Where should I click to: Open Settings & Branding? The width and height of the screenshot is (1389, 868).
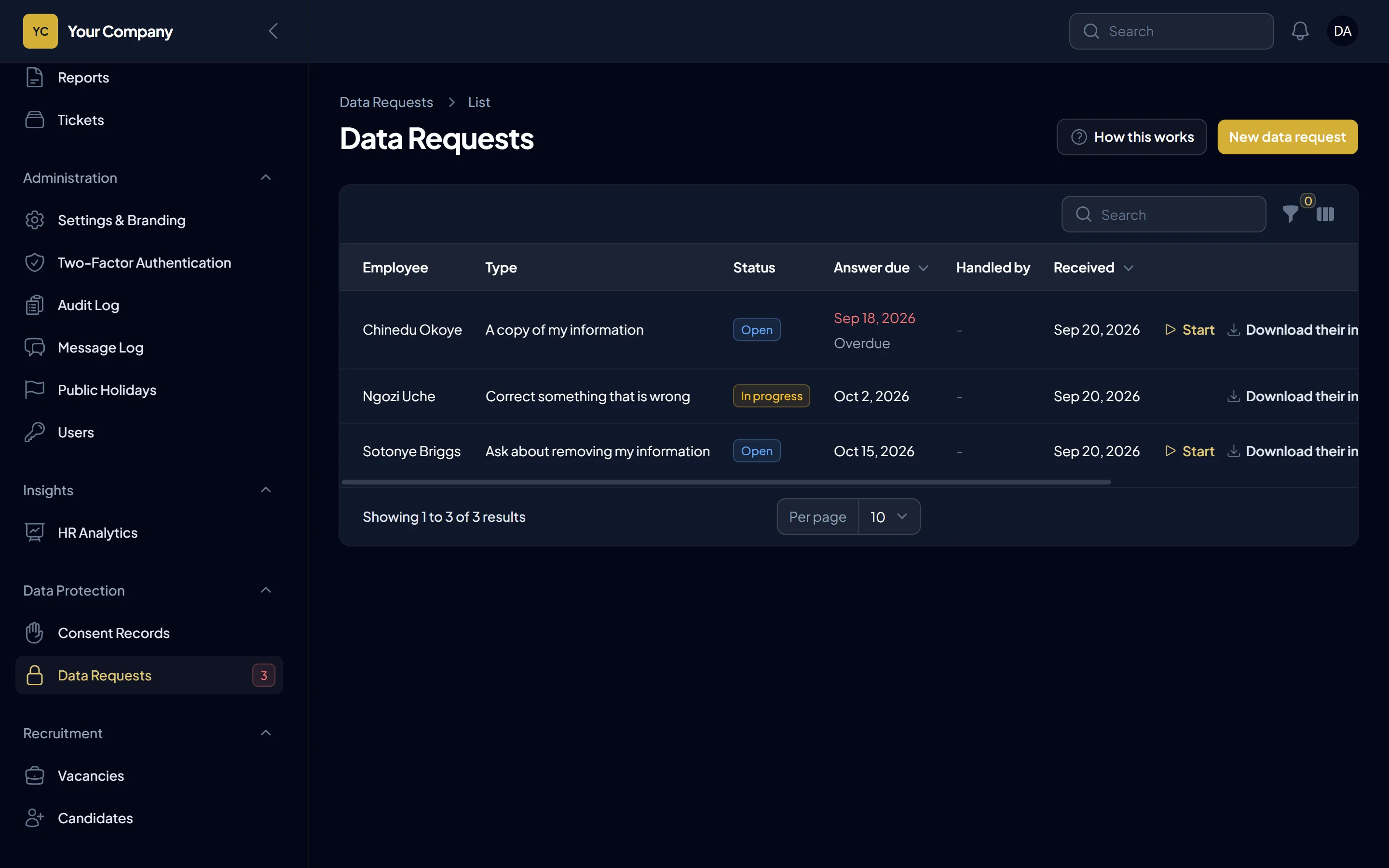coord(149,220)
